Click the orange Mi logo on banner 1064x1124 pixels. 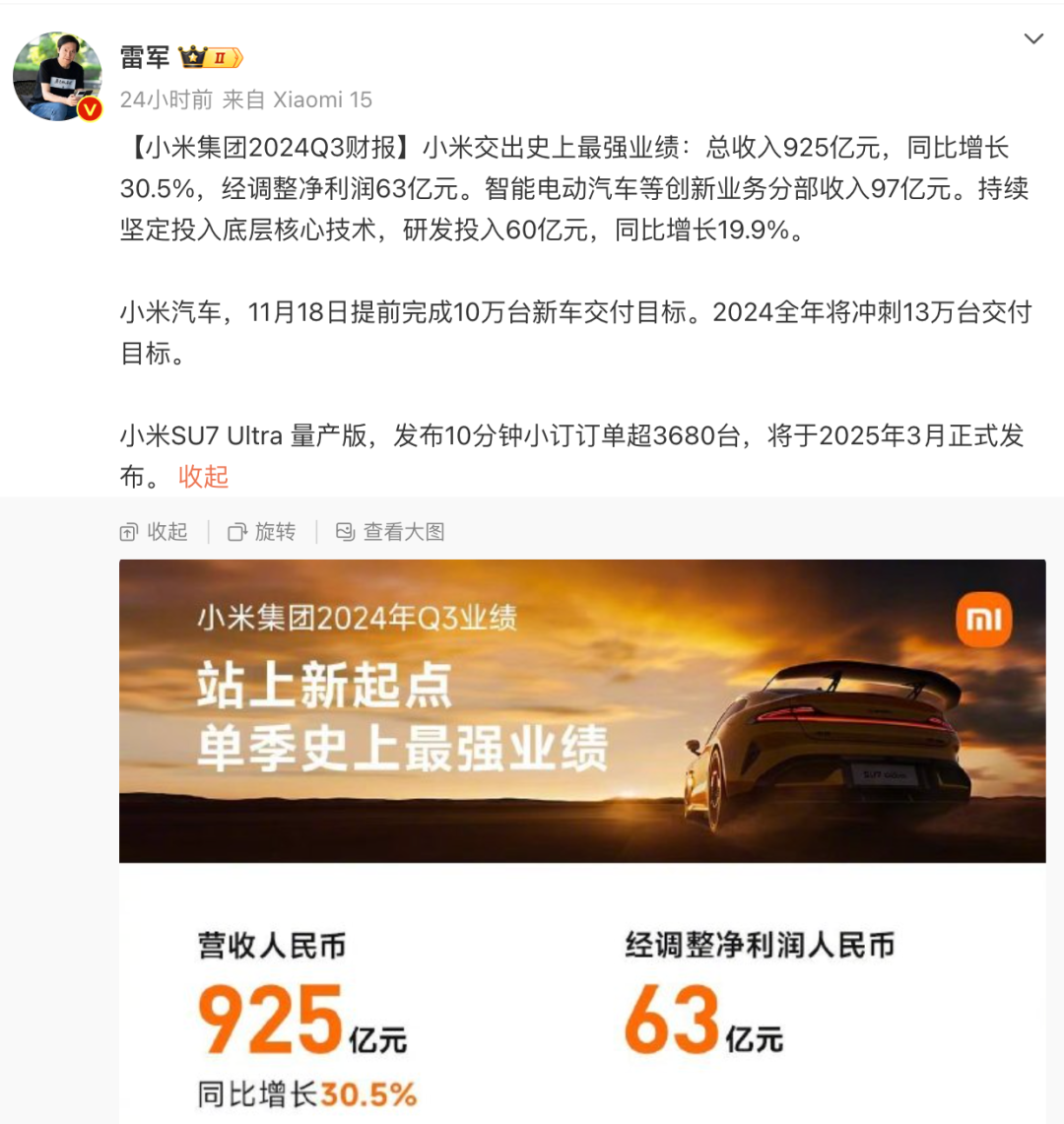[x=983, y=620]
